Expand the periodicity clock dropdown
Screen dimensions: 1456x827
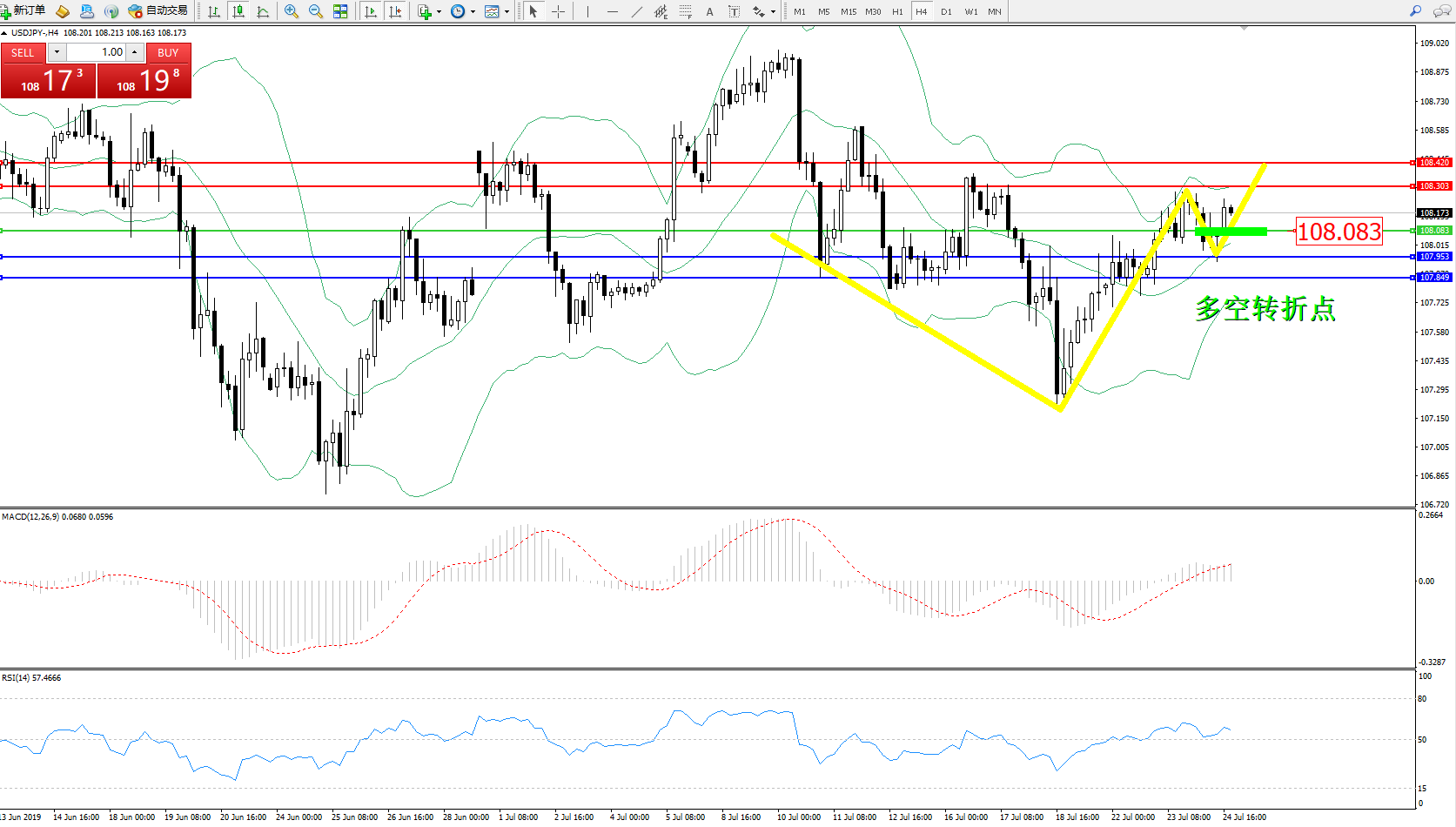tap(473, 11)
